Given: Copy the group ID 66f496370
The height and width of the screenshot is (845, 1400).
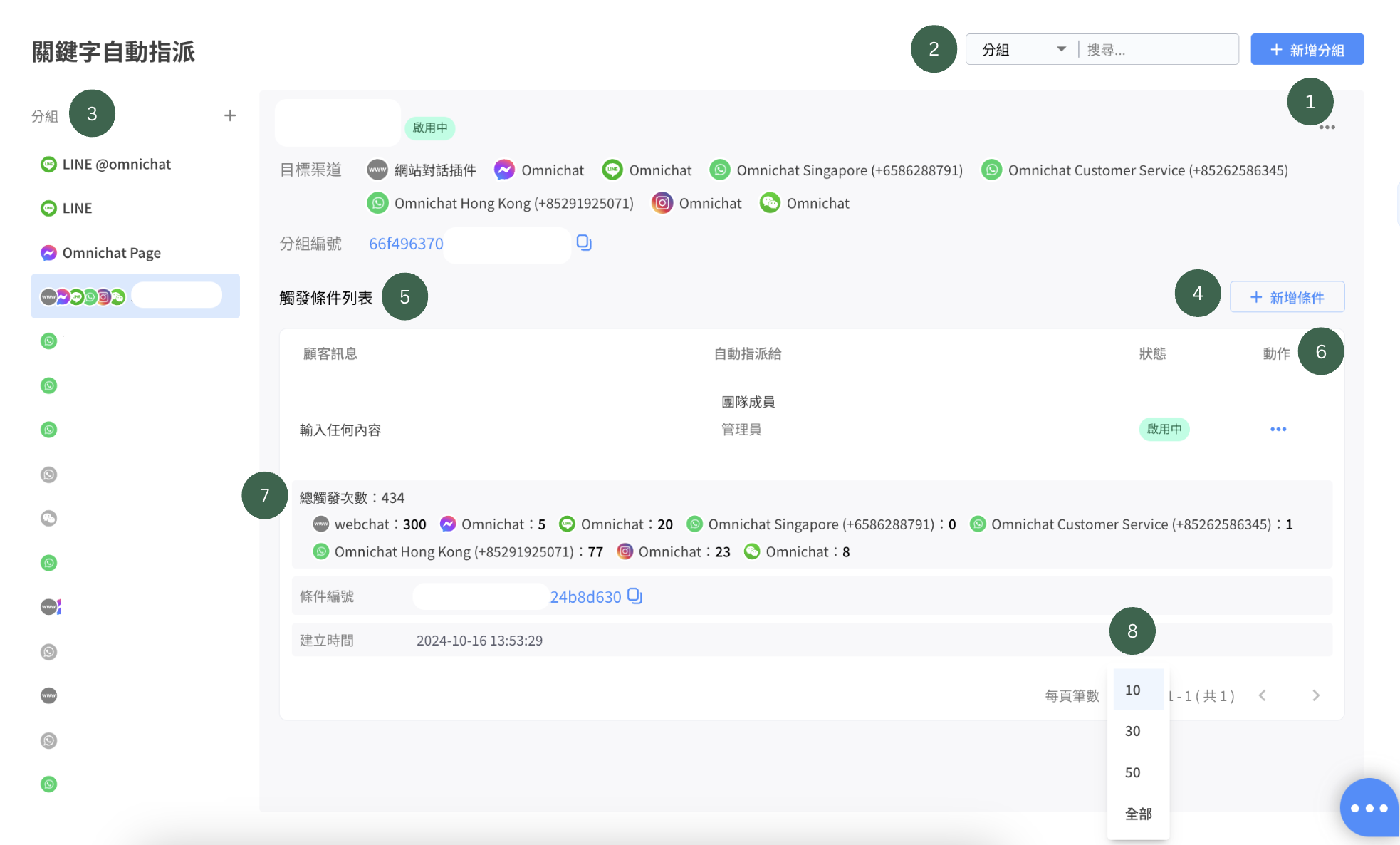Looking at the screenshot, I should click(584, 243).
